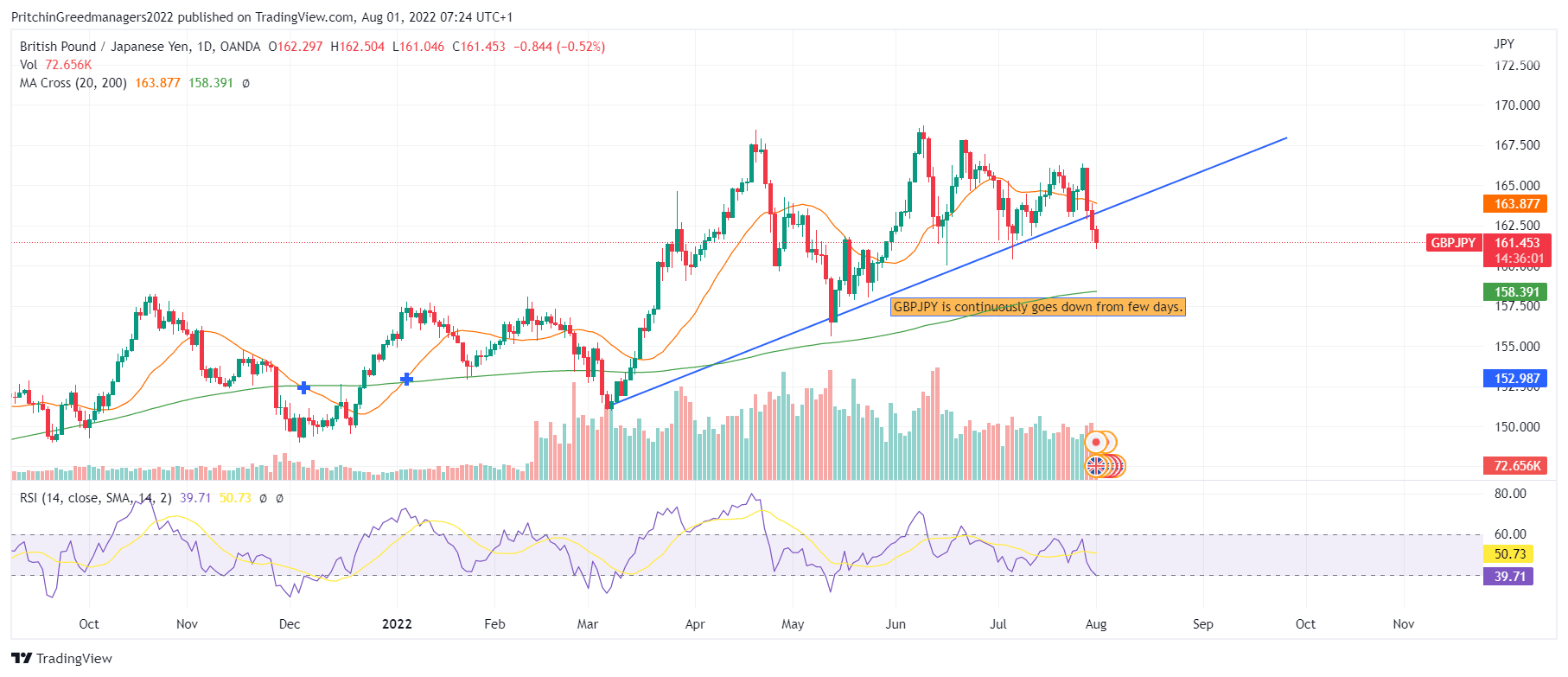Click the Dec label on the time axis
This screenshot has height=677, width=1568.
coord(290,624)
